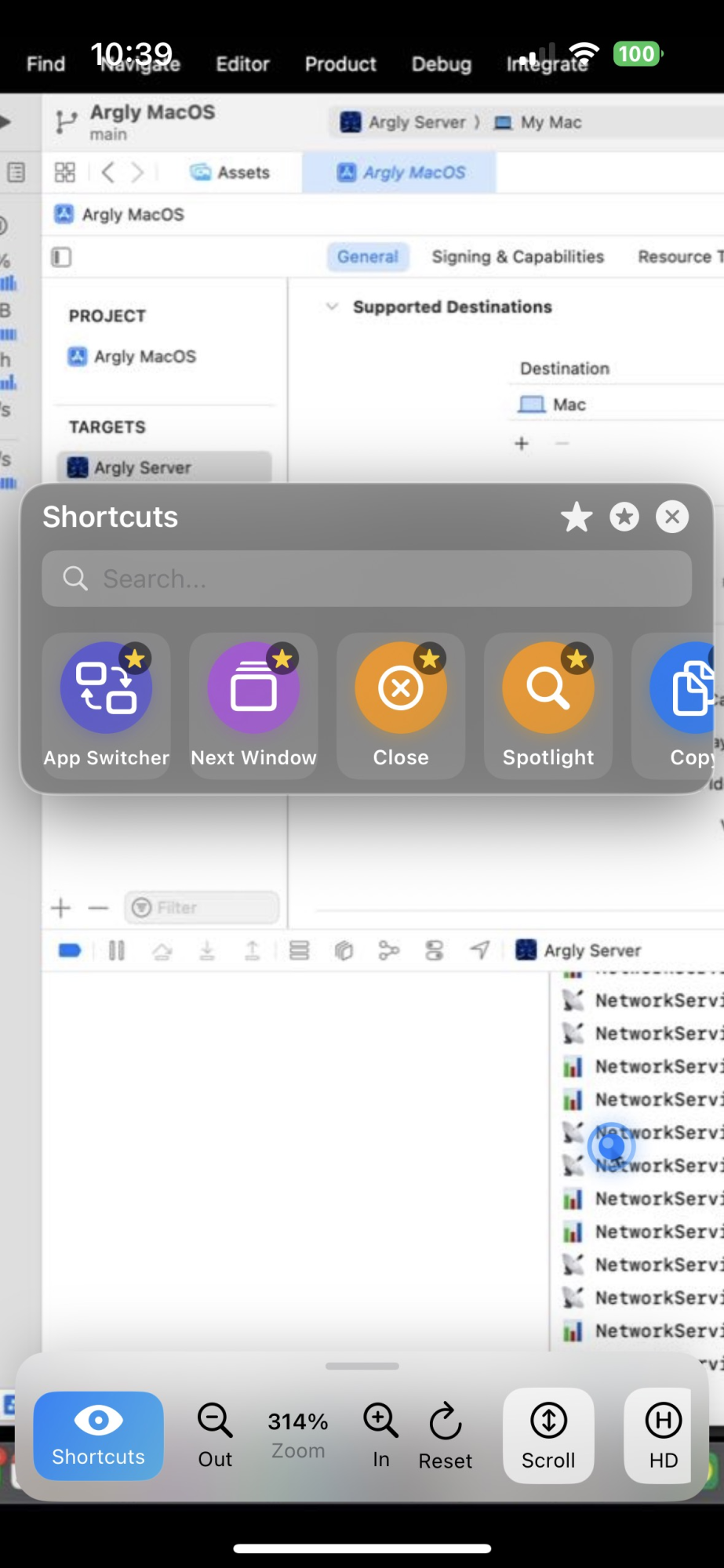Tap the toolbar's top grab handle

pyautogui.click(x=362, y=1366)
